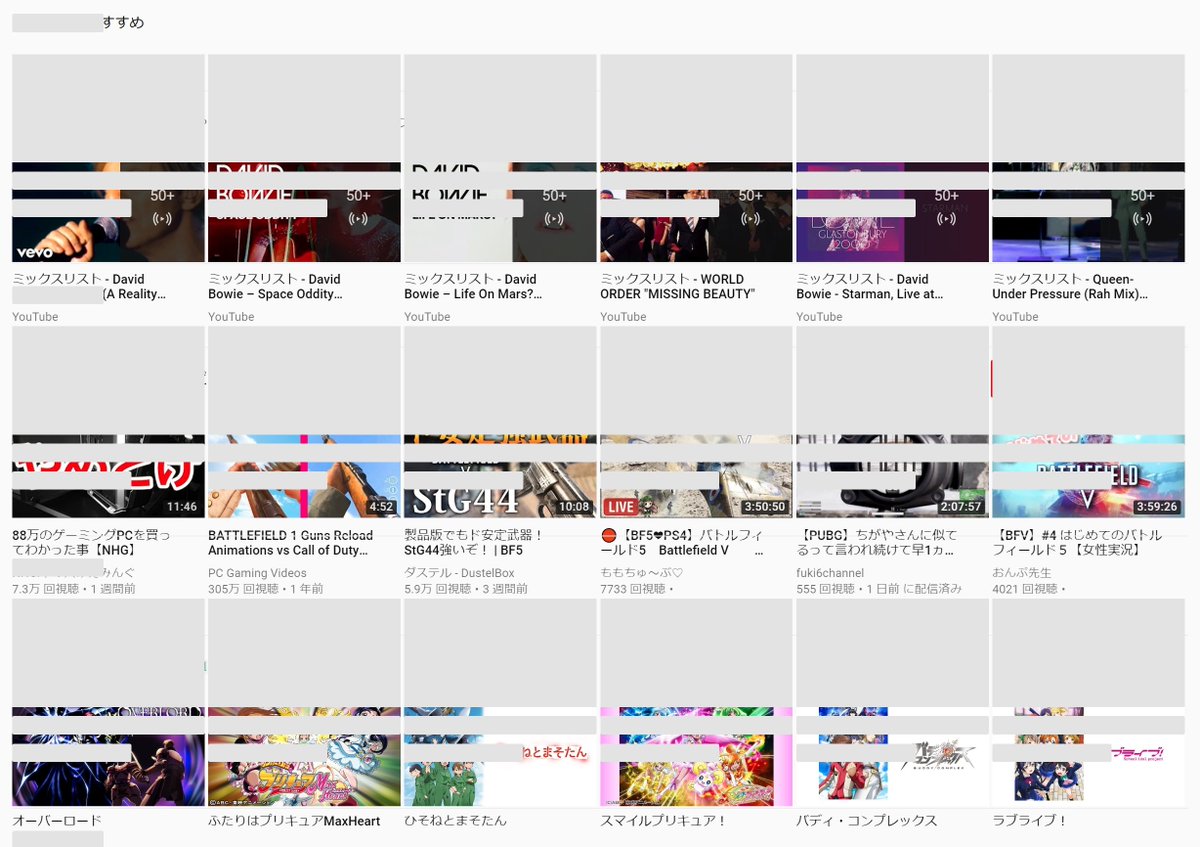Open title 【BF5❤PS4】バトルフィールド5 Battlefield V
Image resolution: width=1200 pixels, height=847 pixels.
(683, 543)
